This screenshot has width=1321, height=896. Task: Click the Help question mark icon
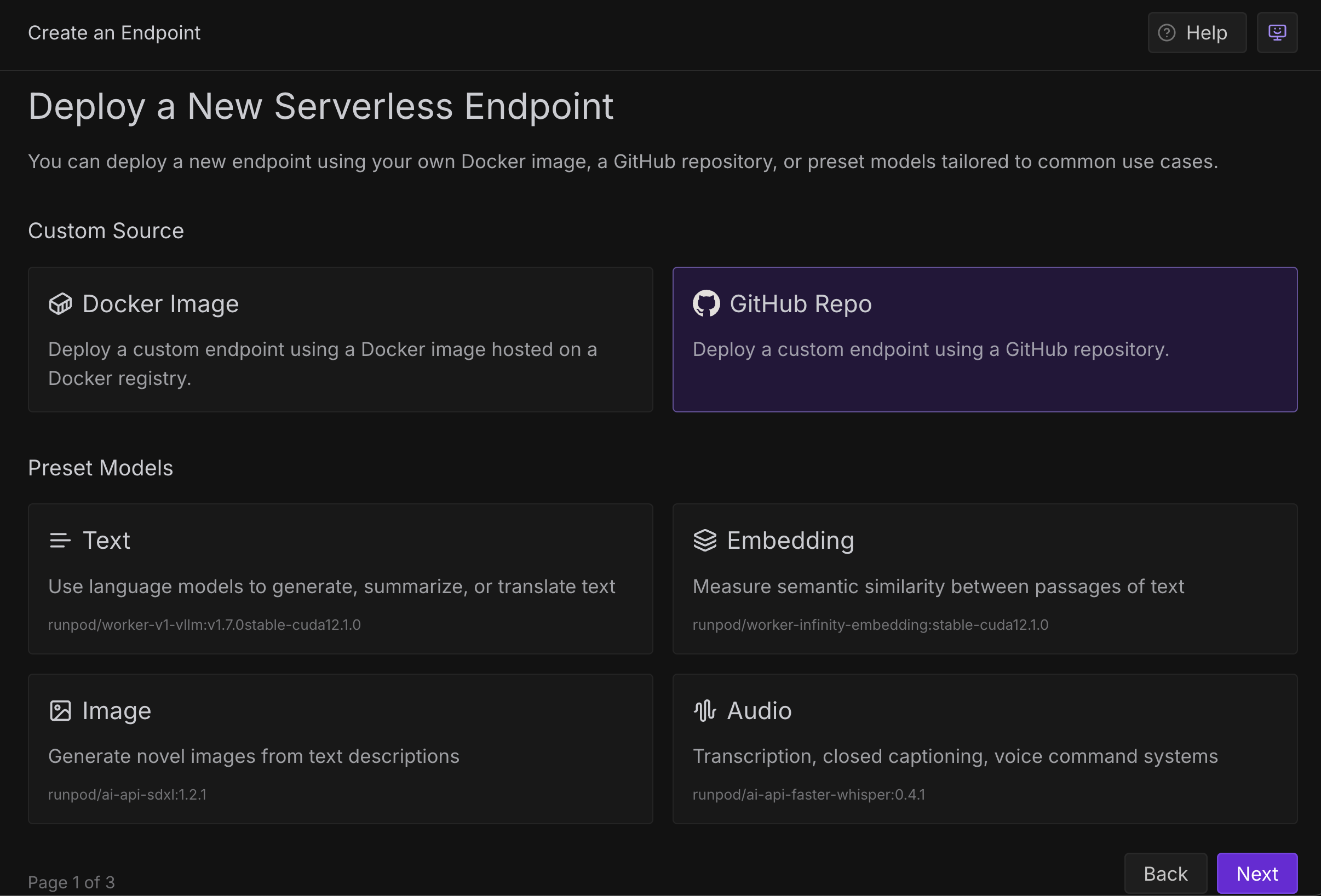[1167, 33]
